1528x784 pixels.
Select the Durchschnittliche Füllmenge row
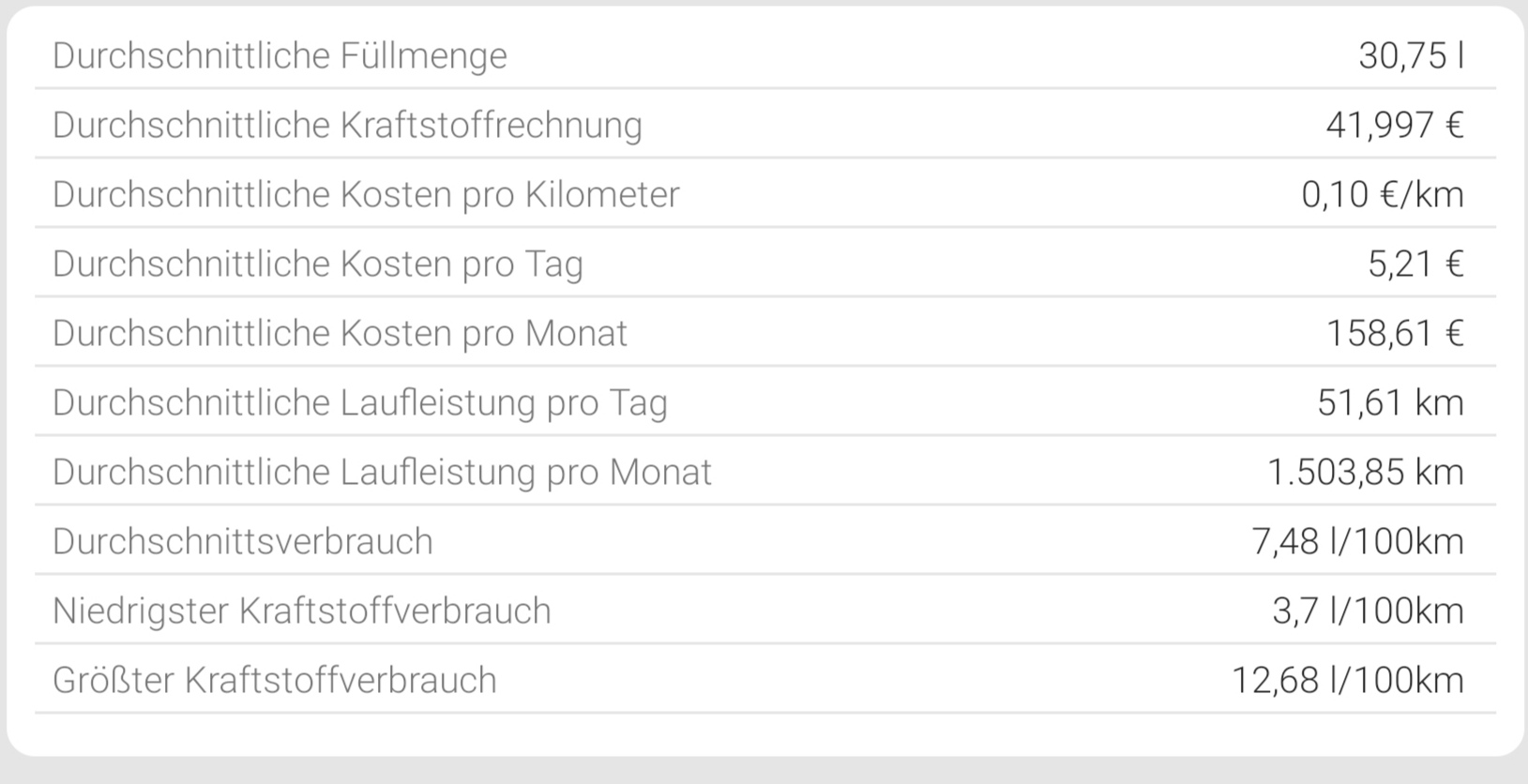[281, 55]
